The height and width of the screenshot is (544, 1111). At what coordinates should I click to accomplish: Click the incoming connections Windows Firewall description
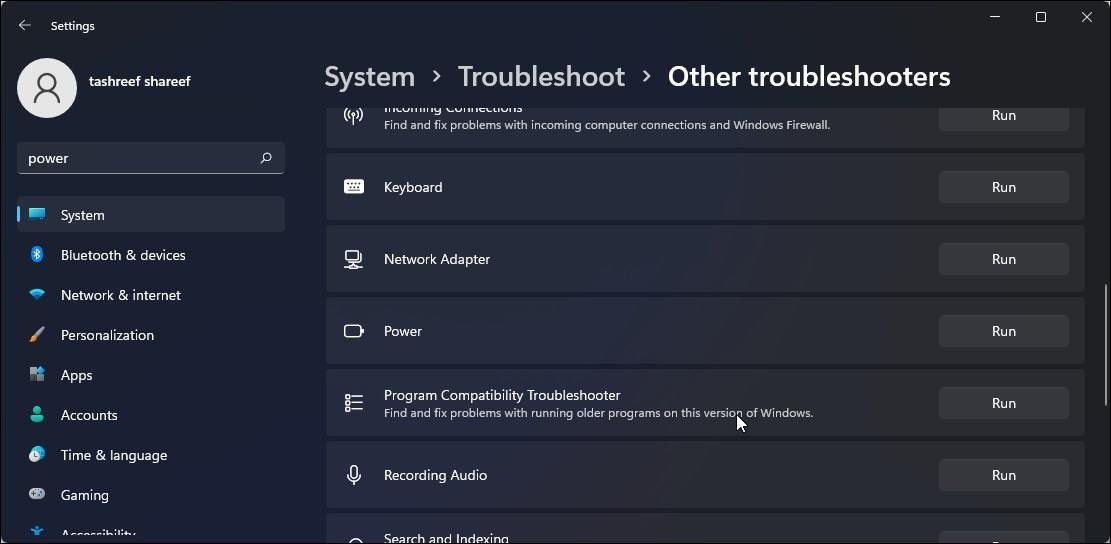pyautogui.click(x=607, y=125)
